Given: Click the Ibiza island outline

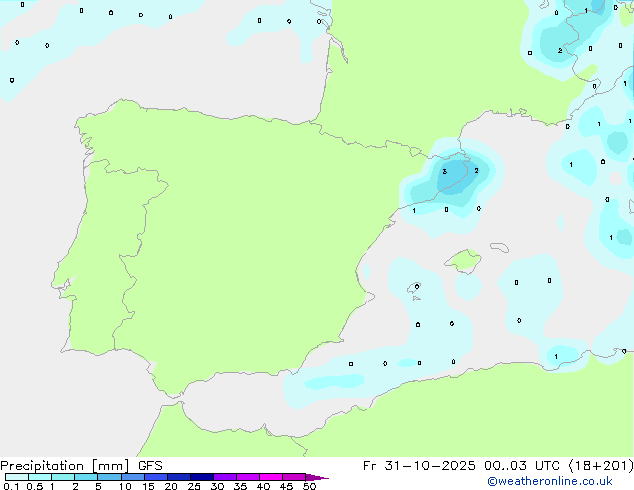Looking at the screenshot, I should point(414,288).
